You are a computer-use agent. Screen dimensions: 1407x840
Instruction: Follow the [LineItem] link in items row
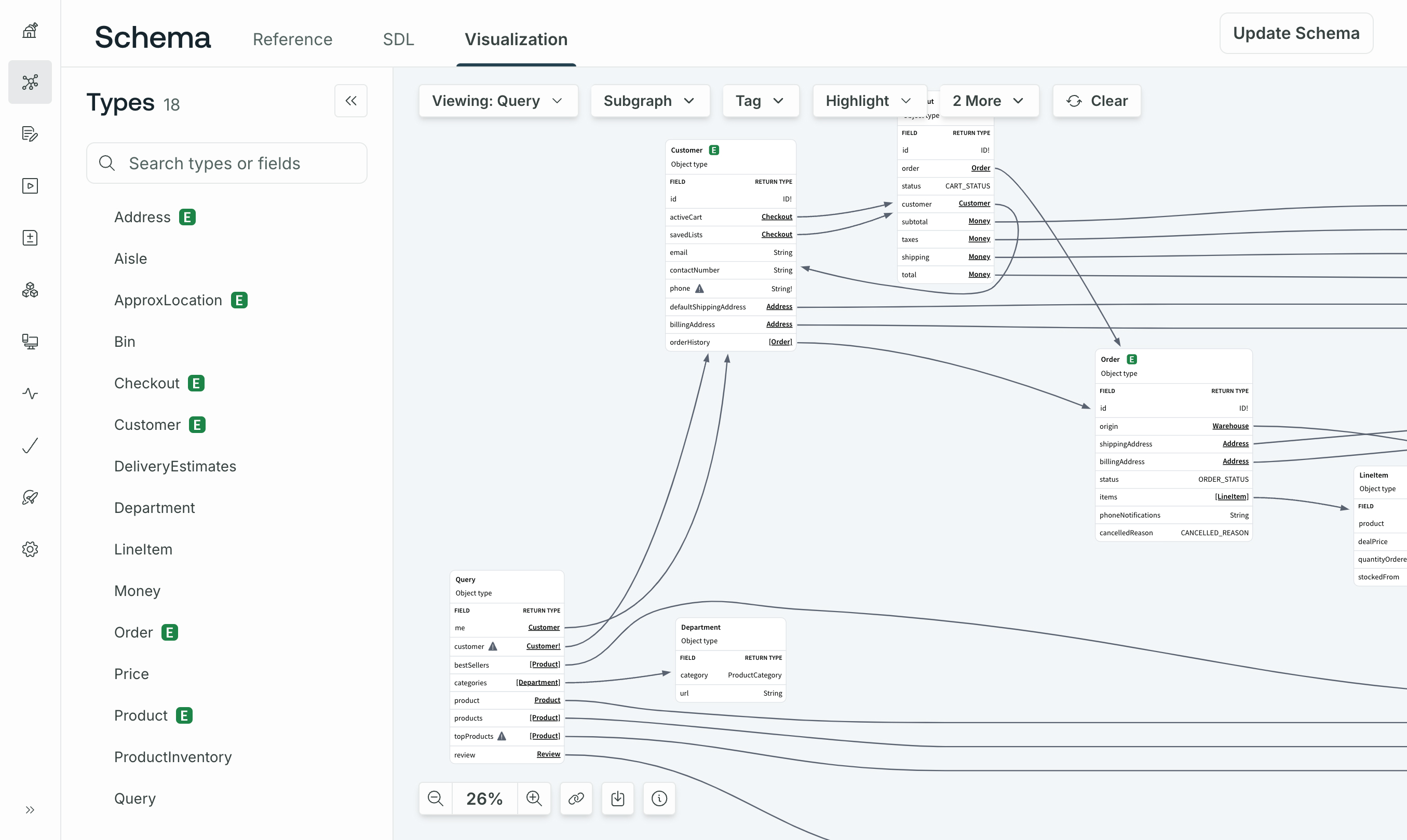click(x=1231, y=497)
